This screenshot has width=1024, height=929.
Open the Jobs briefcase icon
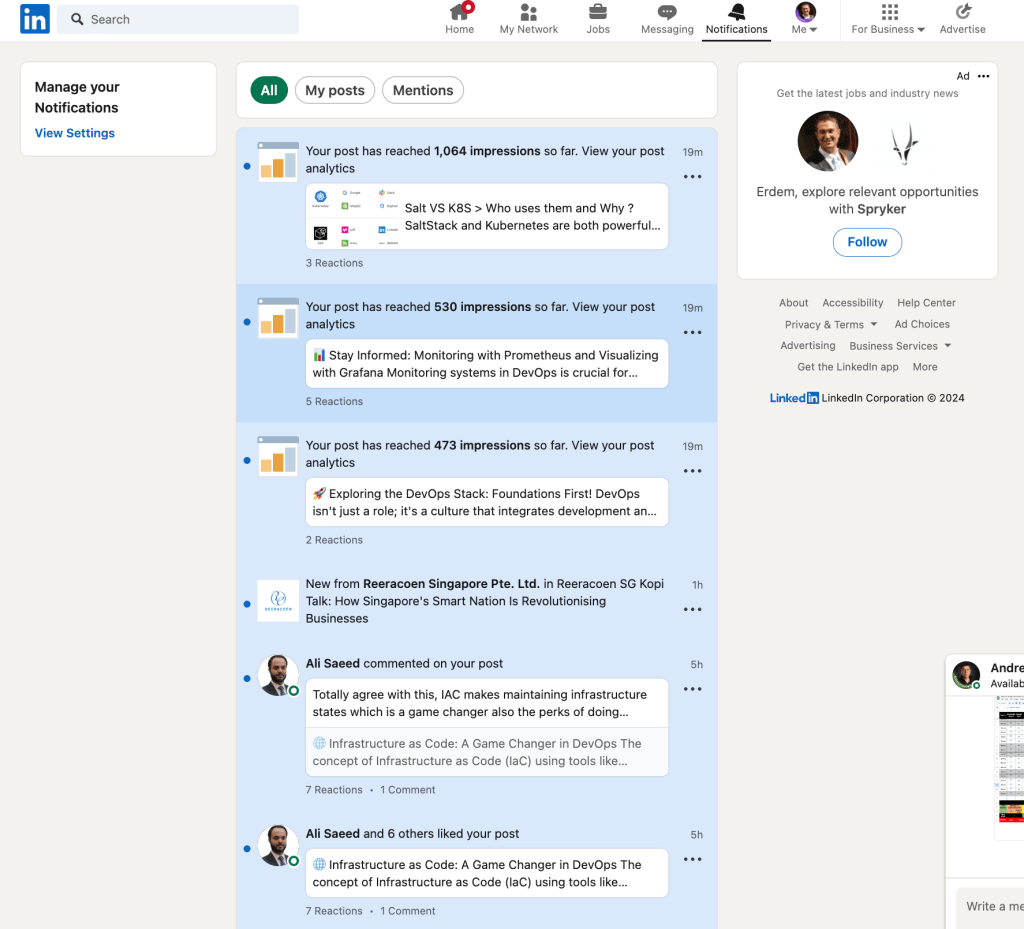[598, 12]
